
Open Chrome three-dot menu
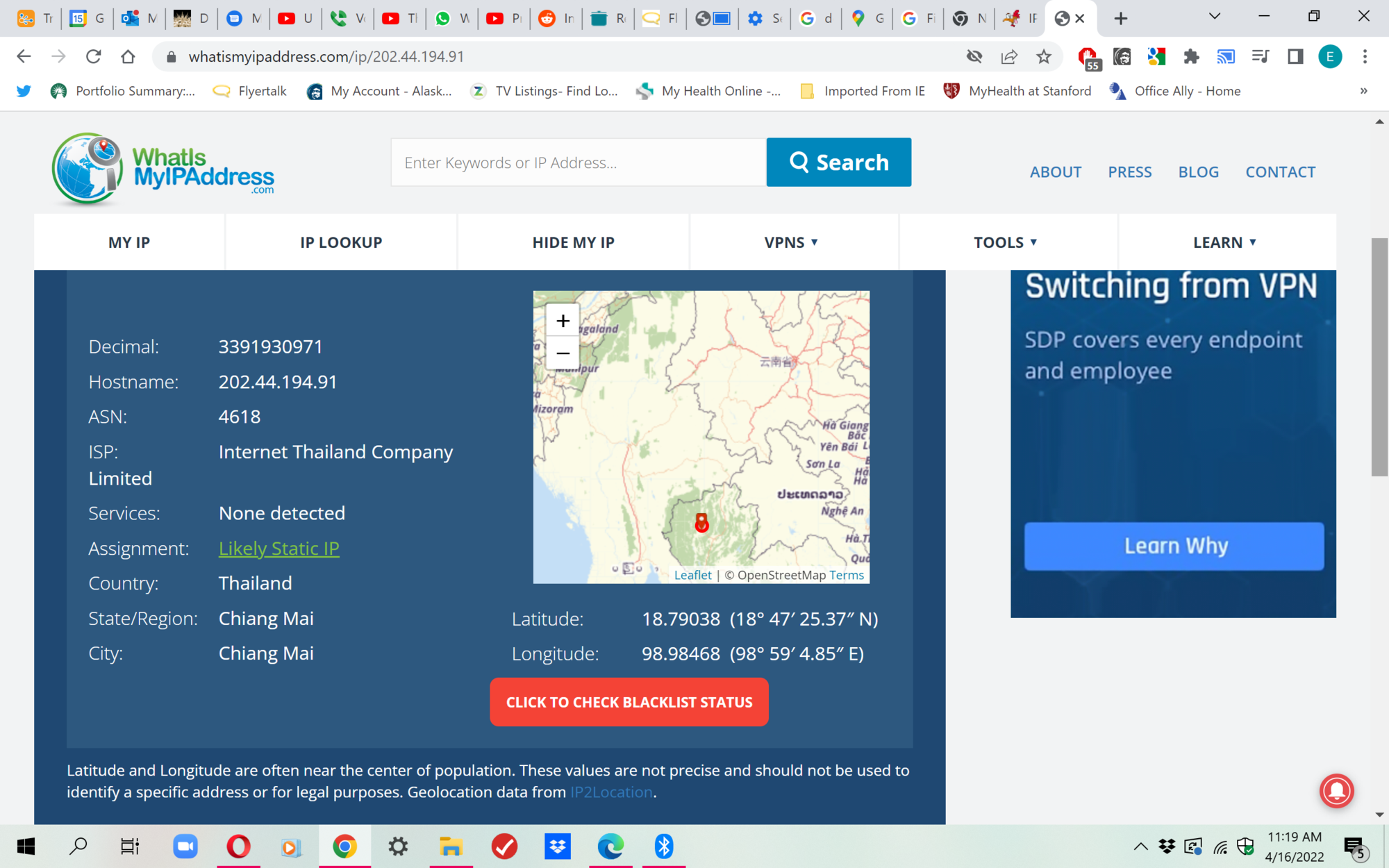(x=1365, y=57)
